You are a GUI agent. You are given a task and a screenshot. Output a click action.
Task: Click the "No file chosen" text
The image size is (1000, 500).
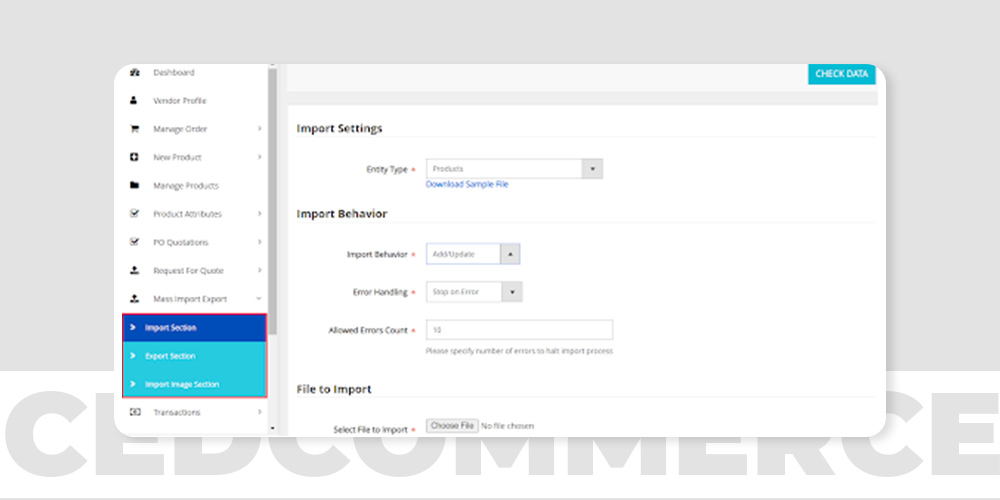click(508, 426)
